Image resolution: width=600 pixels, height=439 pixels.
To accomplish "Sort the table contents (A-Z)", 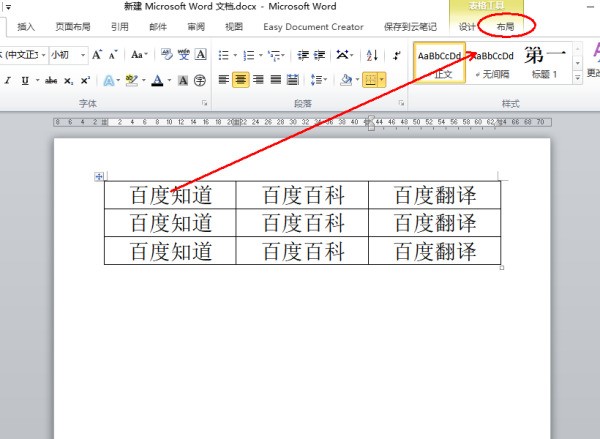I will (x=372, y=55).
